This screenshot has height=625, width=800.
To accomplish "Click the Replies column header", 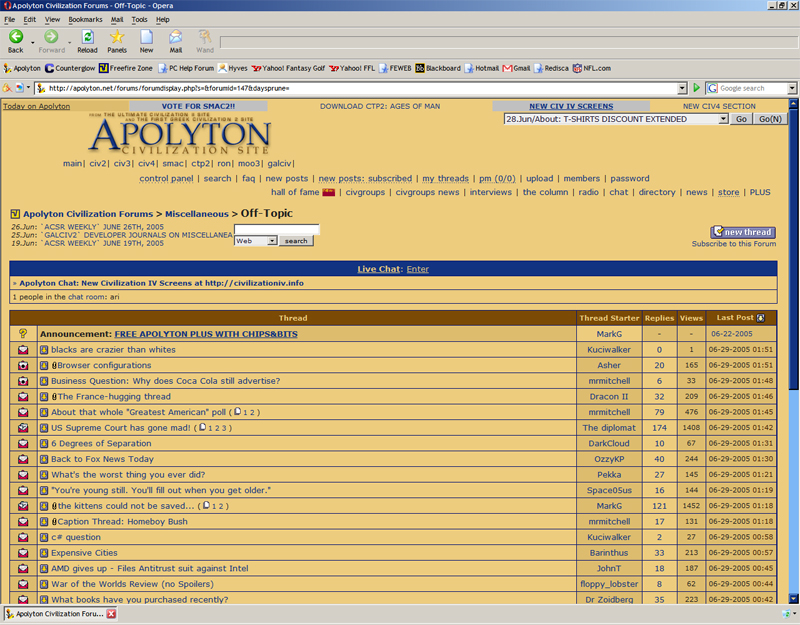I will tap(659, 318).
